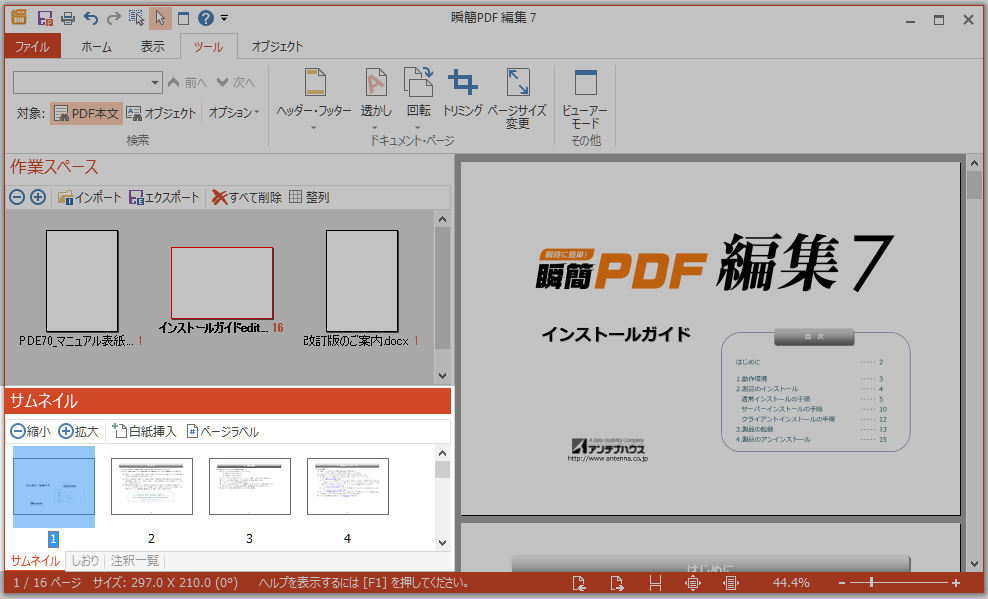Toggle the arrow pointer select tool
Image resolution: width=988 pixels, height=599 pixels.
(160, 18)
